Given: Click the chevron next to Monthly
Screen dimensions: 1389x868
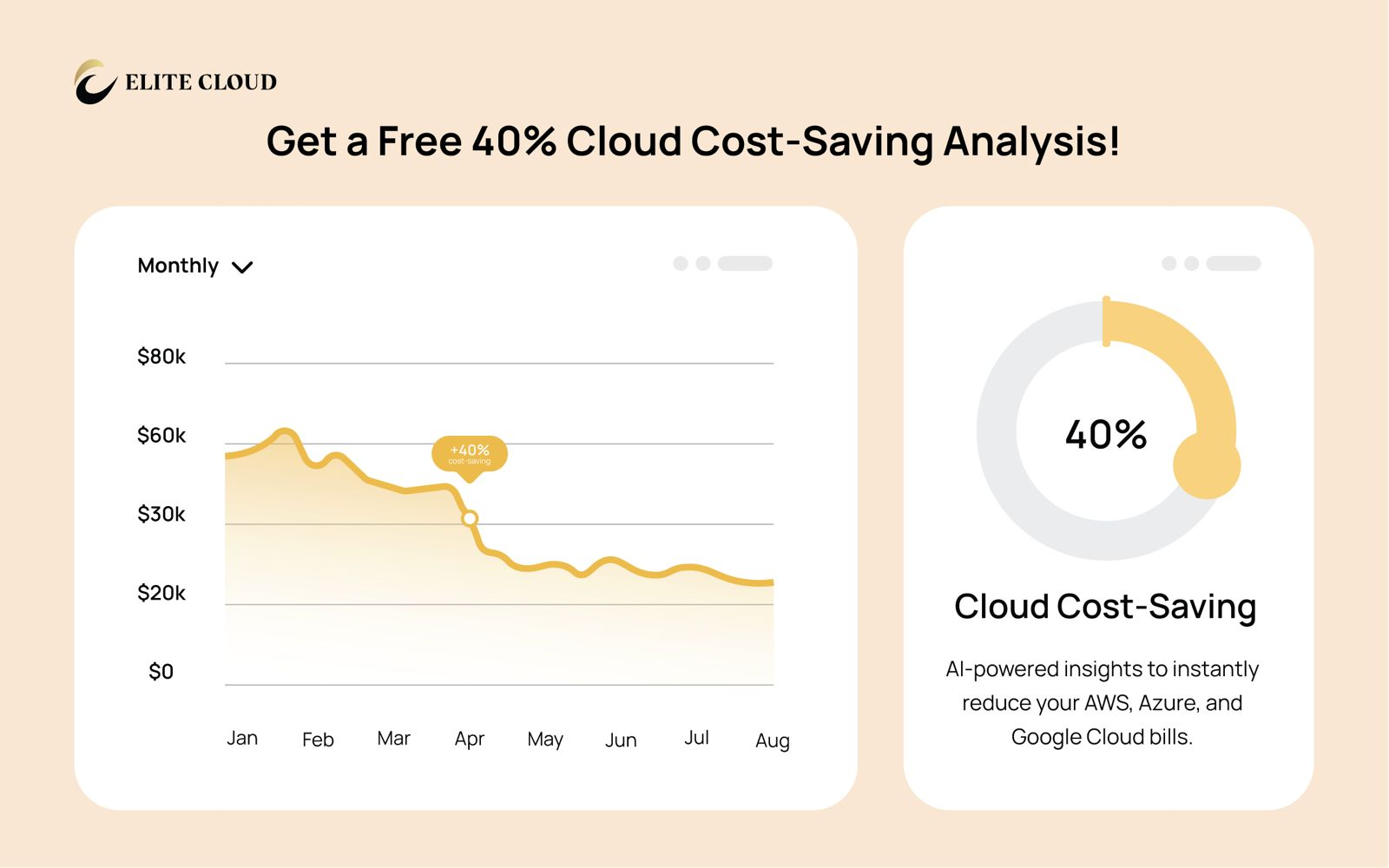Looking at the screenshot, I should click(242, 267).
